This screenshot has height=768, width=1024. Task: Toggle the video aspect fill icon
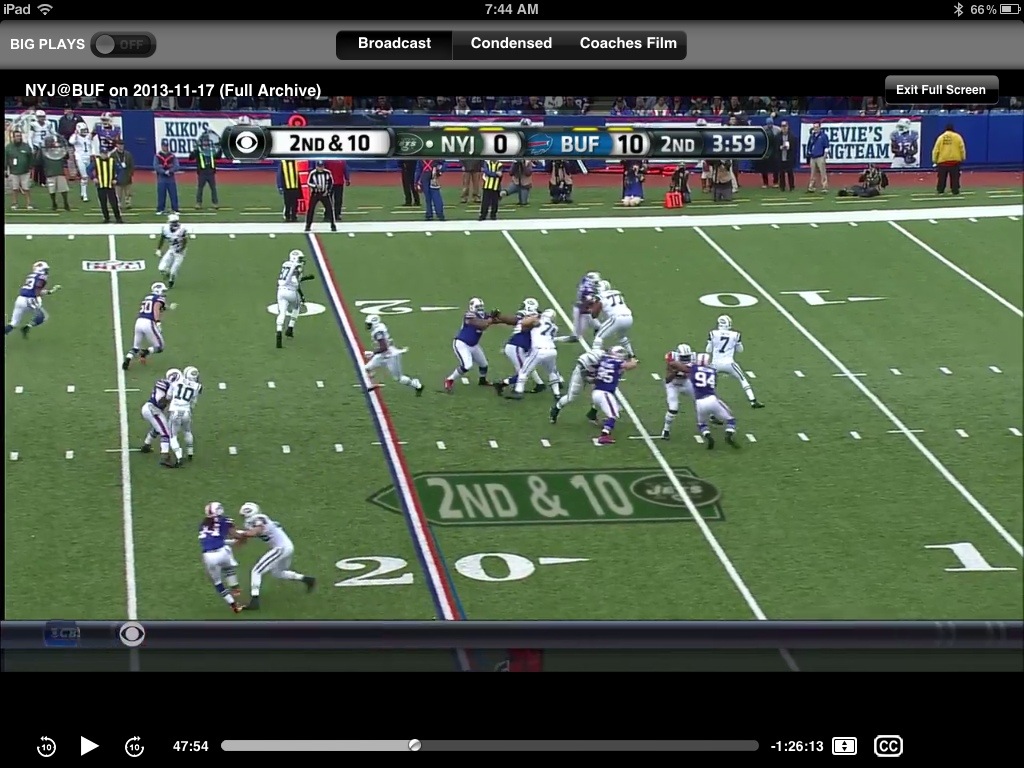pos(844,746)
